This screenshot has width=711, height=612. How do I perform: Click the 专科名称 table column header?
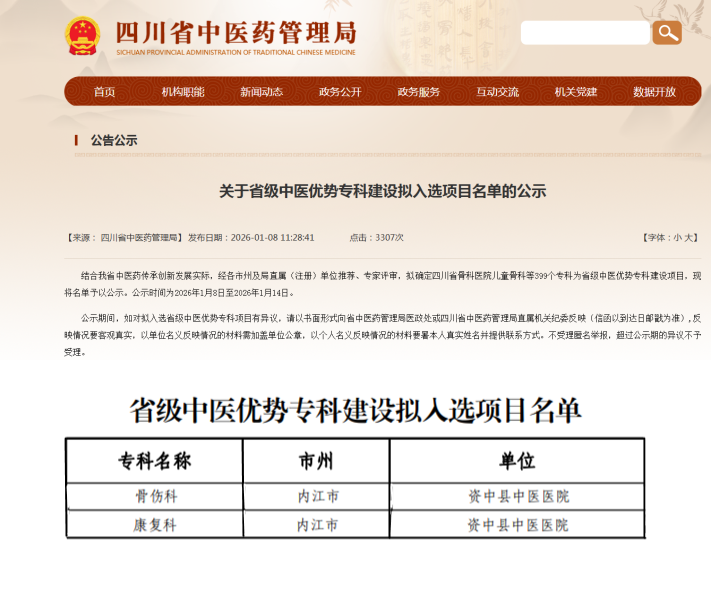155,461
